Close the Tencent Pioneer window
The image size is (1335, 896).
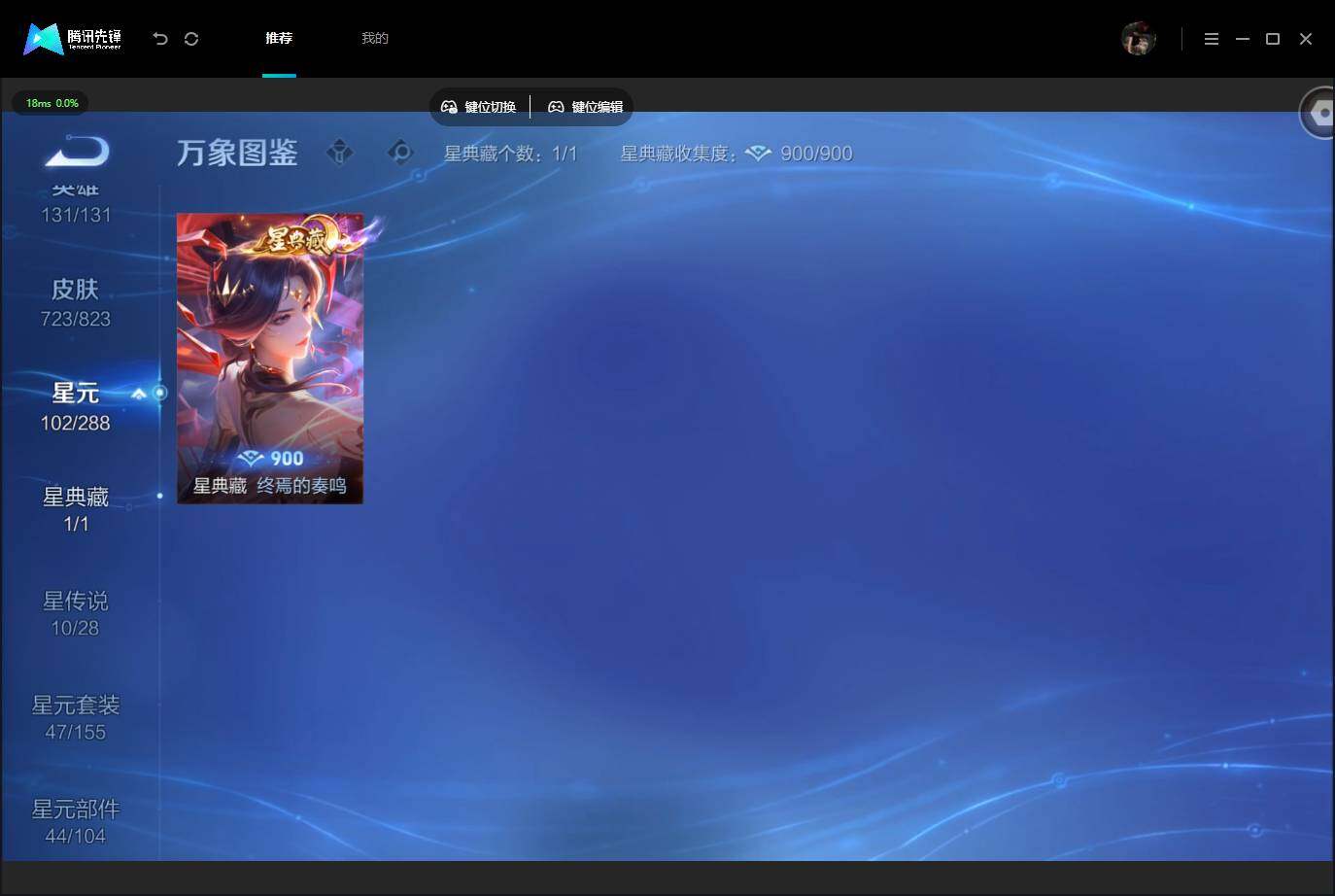point(1306,39)
